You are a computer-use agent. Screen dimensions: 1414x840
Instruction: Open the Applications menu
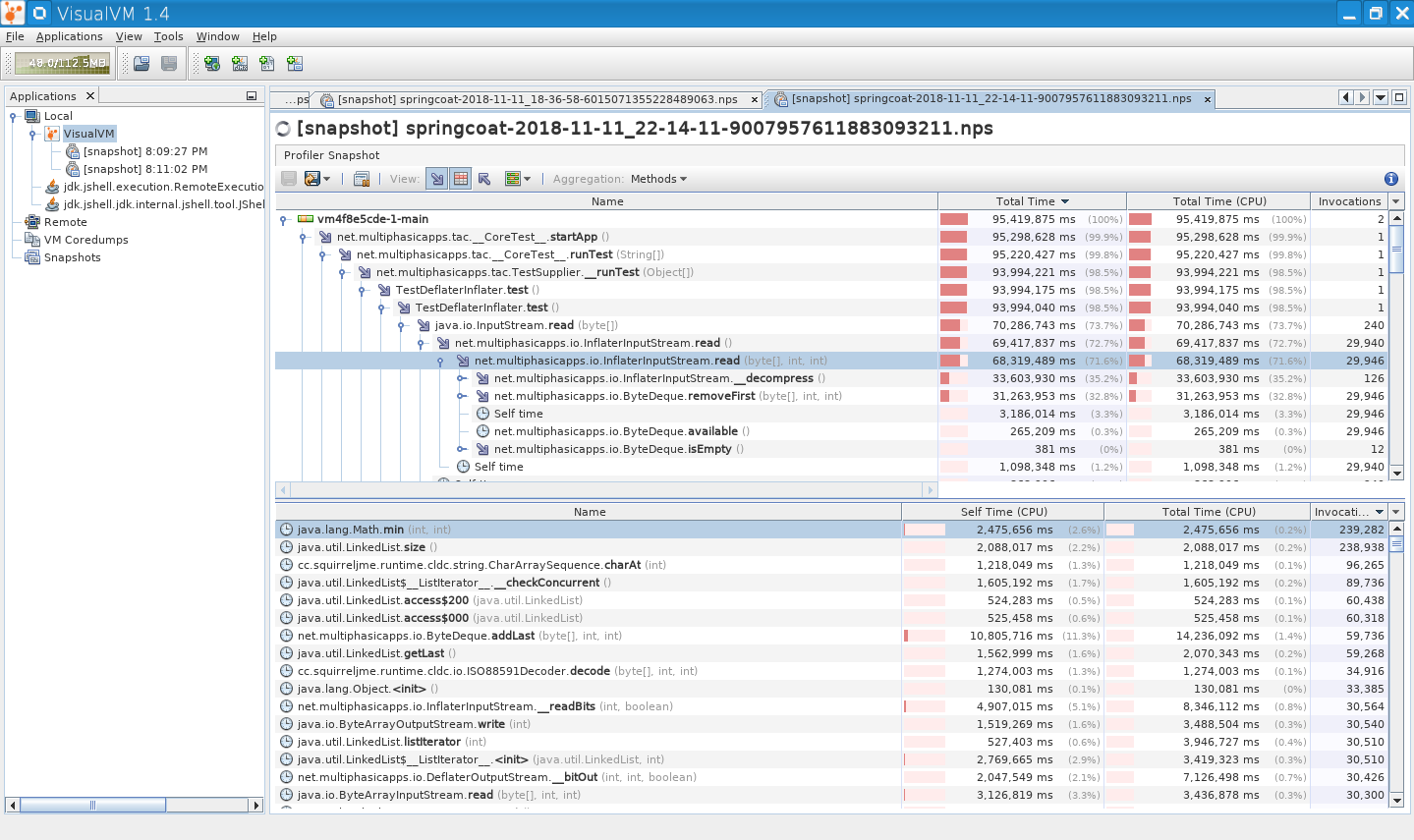click(x=69, y=36)
